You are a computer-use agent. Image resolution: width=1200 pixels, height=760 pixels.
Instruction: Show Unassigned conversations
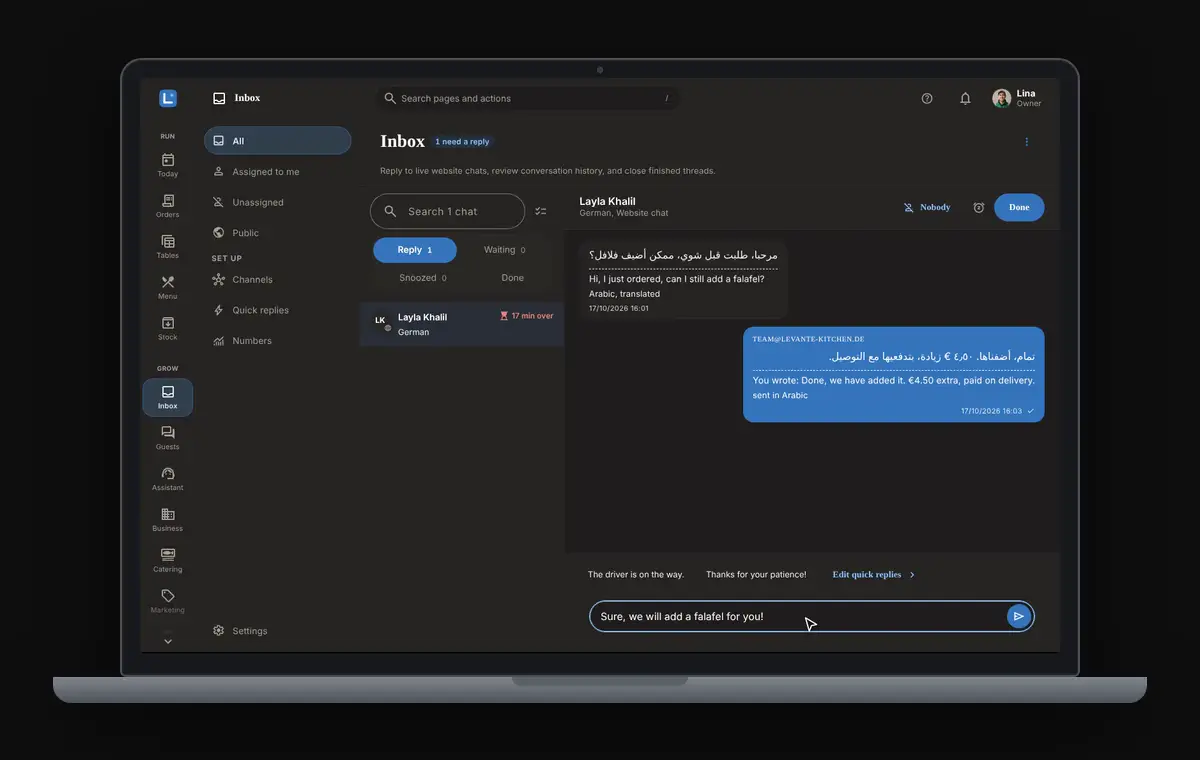tap(277, 202)
